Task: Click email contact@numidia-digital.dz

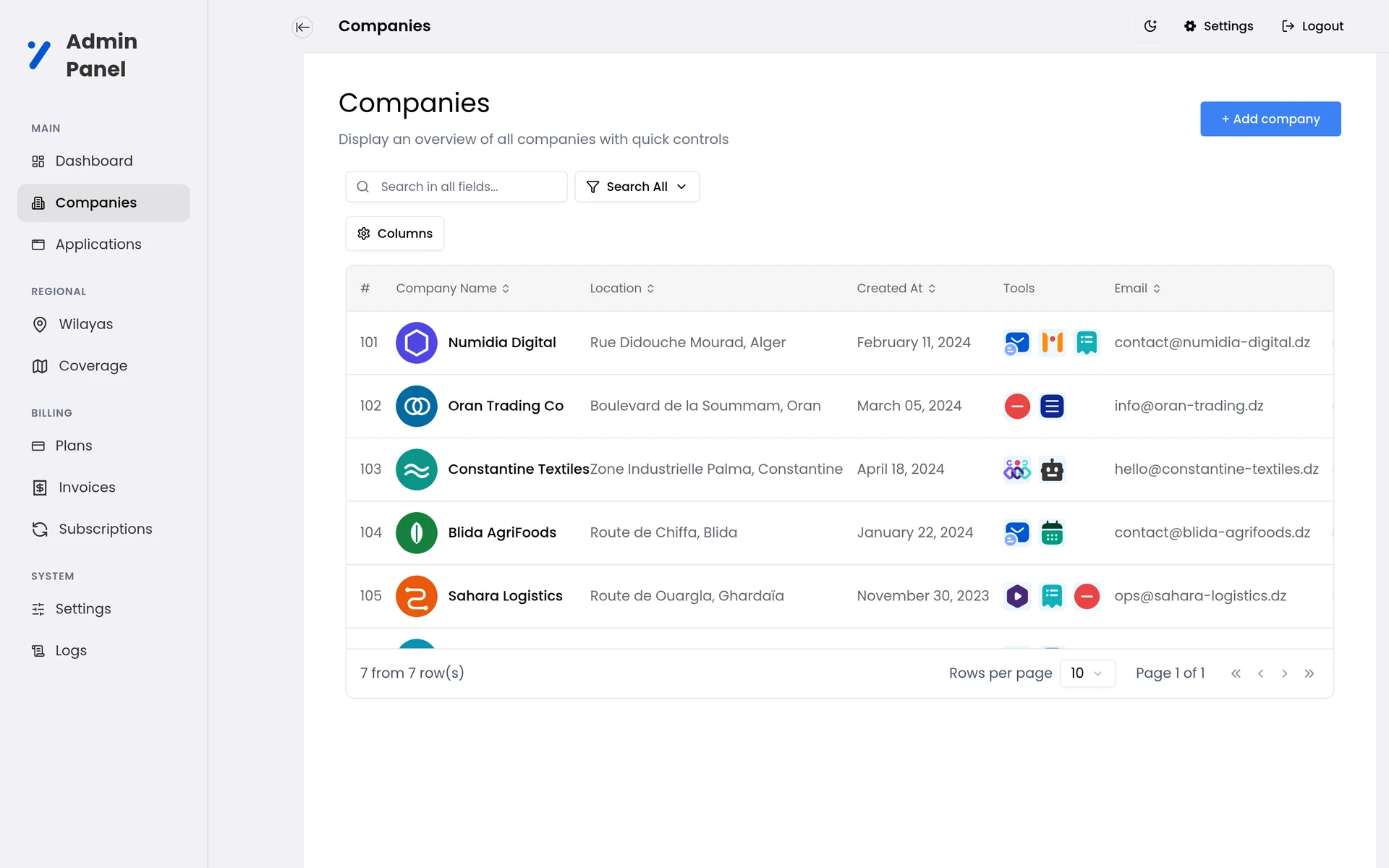Action: (x=1212, y=342)
